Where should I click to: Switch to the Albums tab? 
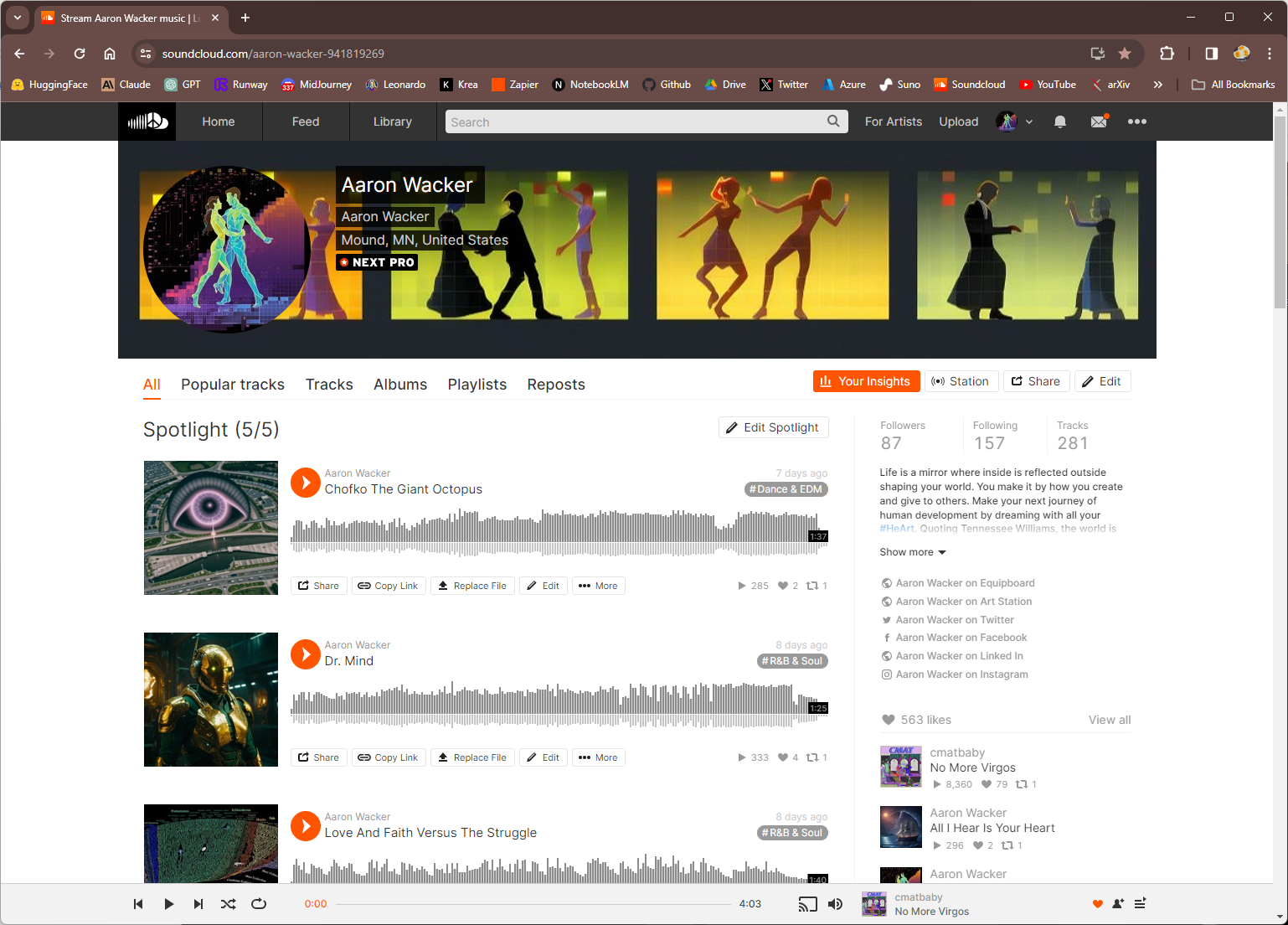click(x=400, y=385)
